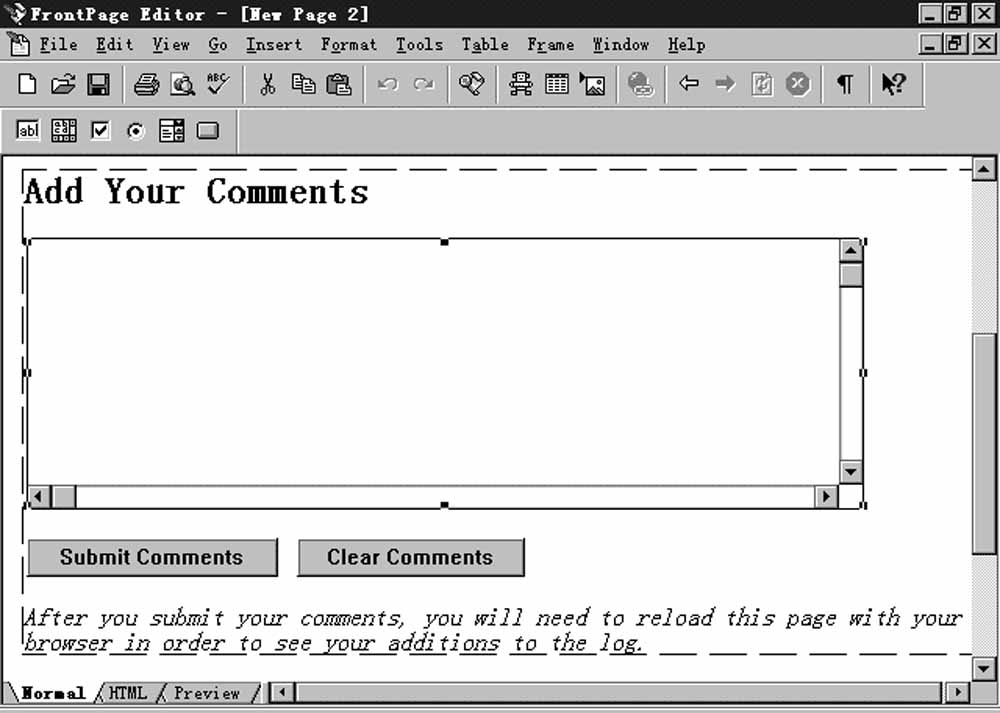Print the page using the printer icon
Image resolution: width=1000 pixels, height=713 pixels.
[x=146, y=84]
